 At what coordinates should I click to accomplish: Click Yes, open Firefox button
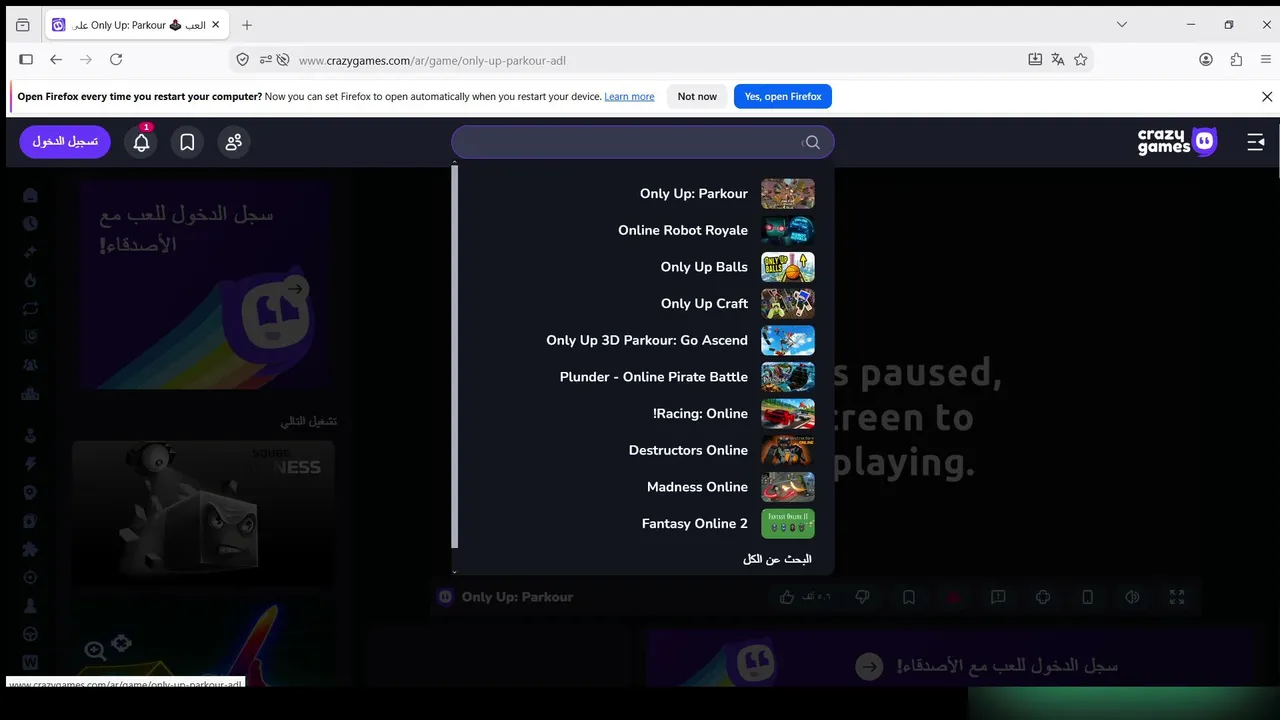click(783, 97)
